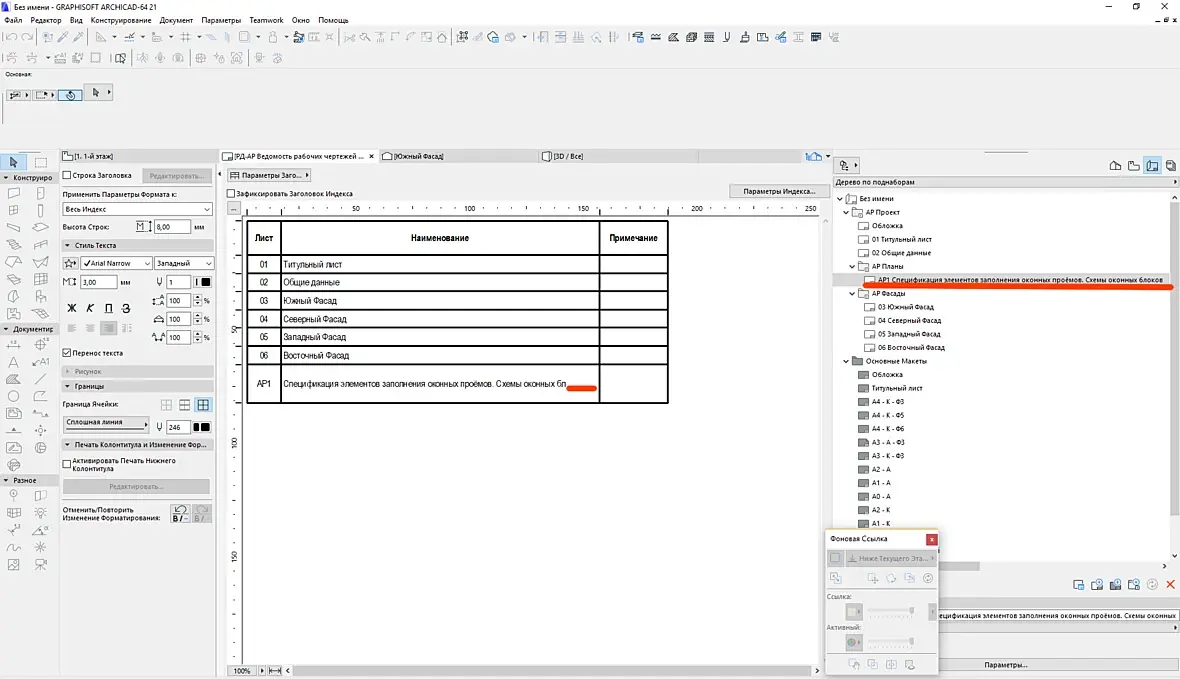Toggle Зафиксировать Заголовок Индекса checkbox
Image resolution: width=1180 pixels, height=679 pixels.
[232, 194]
